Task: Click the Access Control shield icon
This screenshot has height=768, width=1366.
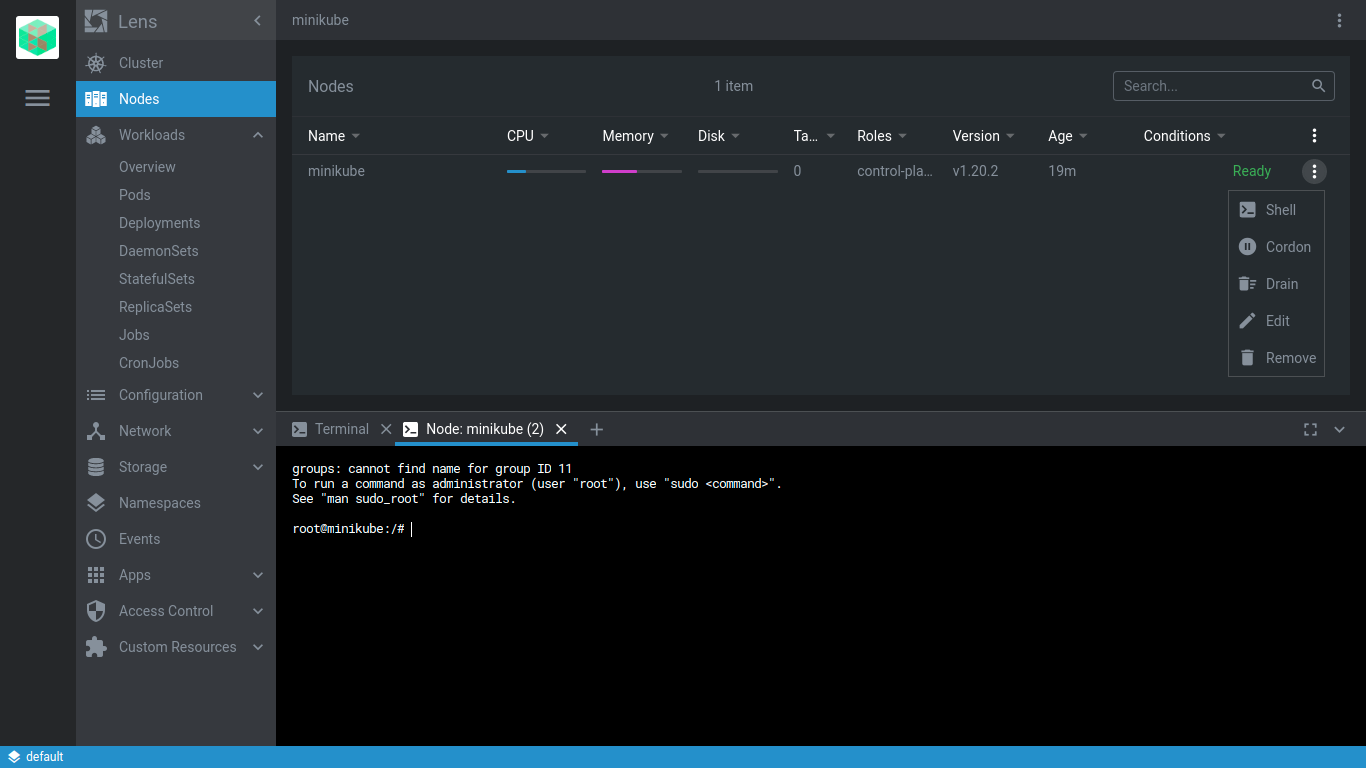Action: [96, 611]
